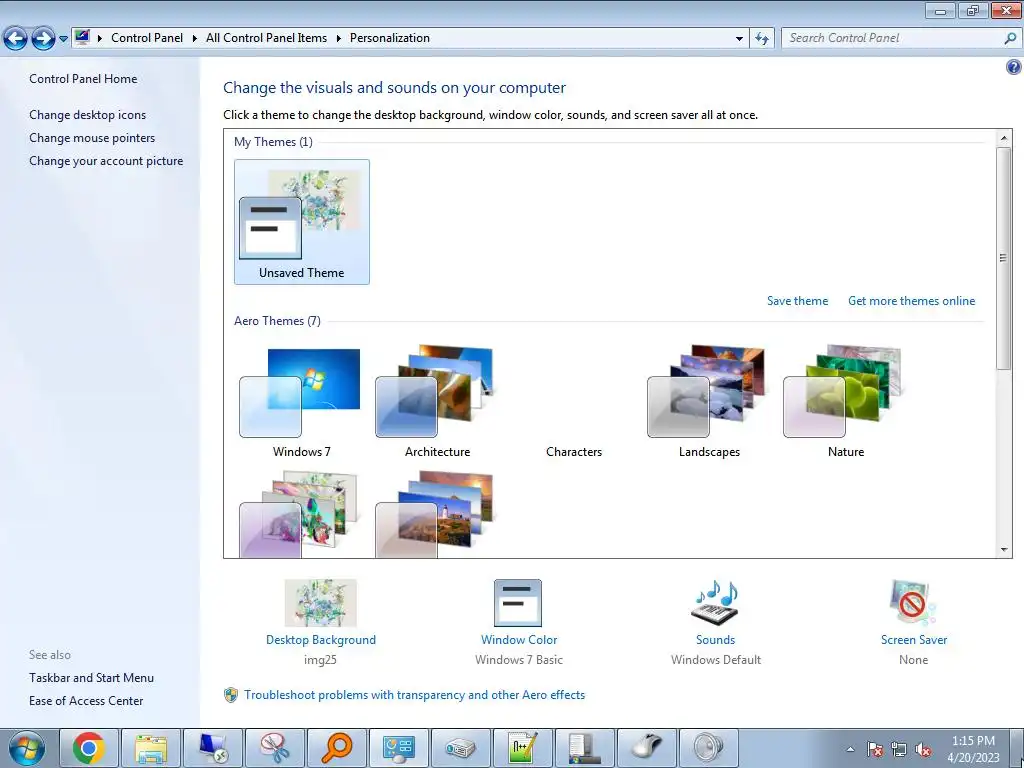Open Change your account picture link
This screenshot has width=1024, height=768.
[x=106, y=161]
